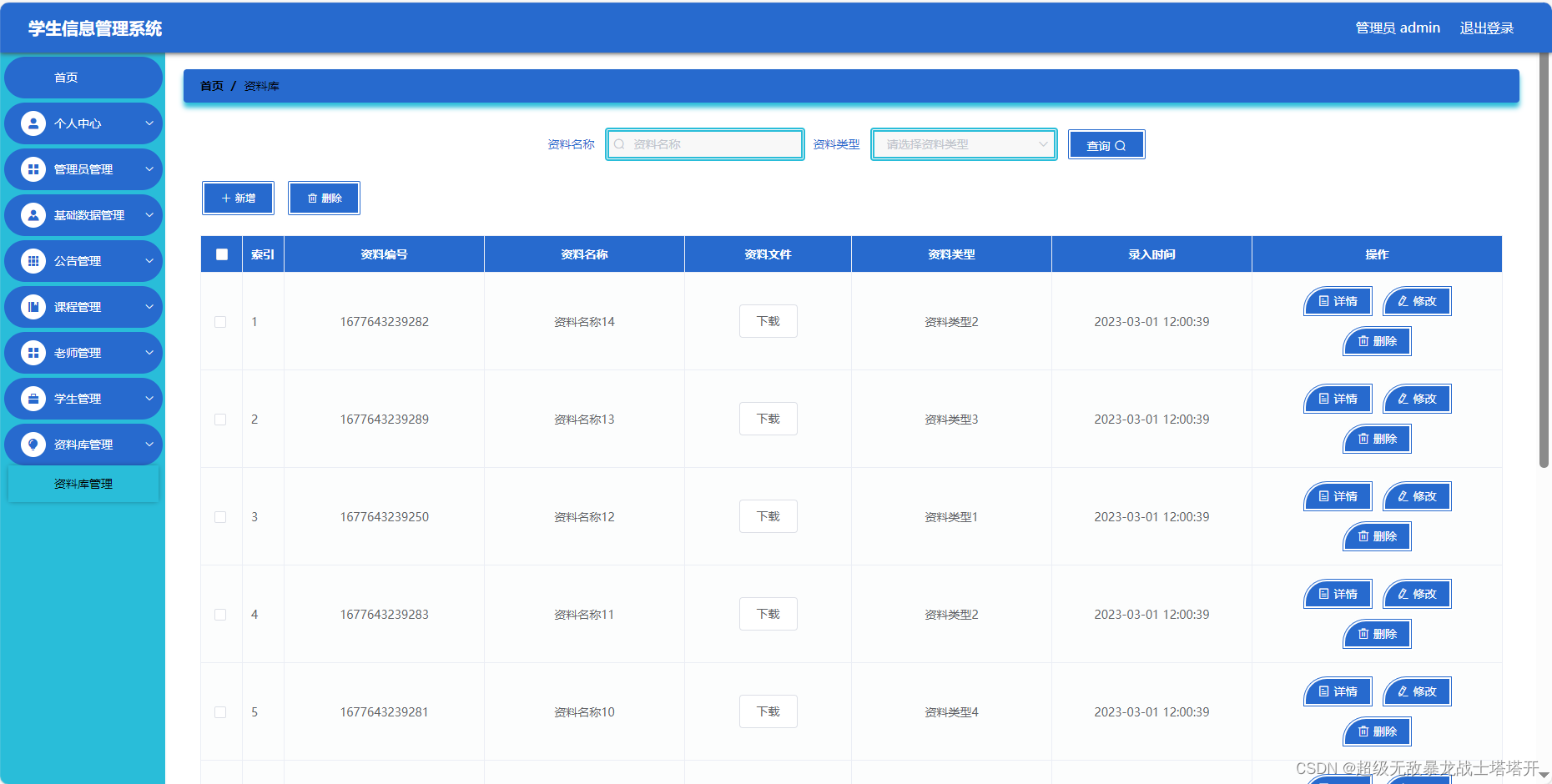Click 退出登录 to log out
This screenshot has width=1552, height=784.
[x=1487, y=28]
